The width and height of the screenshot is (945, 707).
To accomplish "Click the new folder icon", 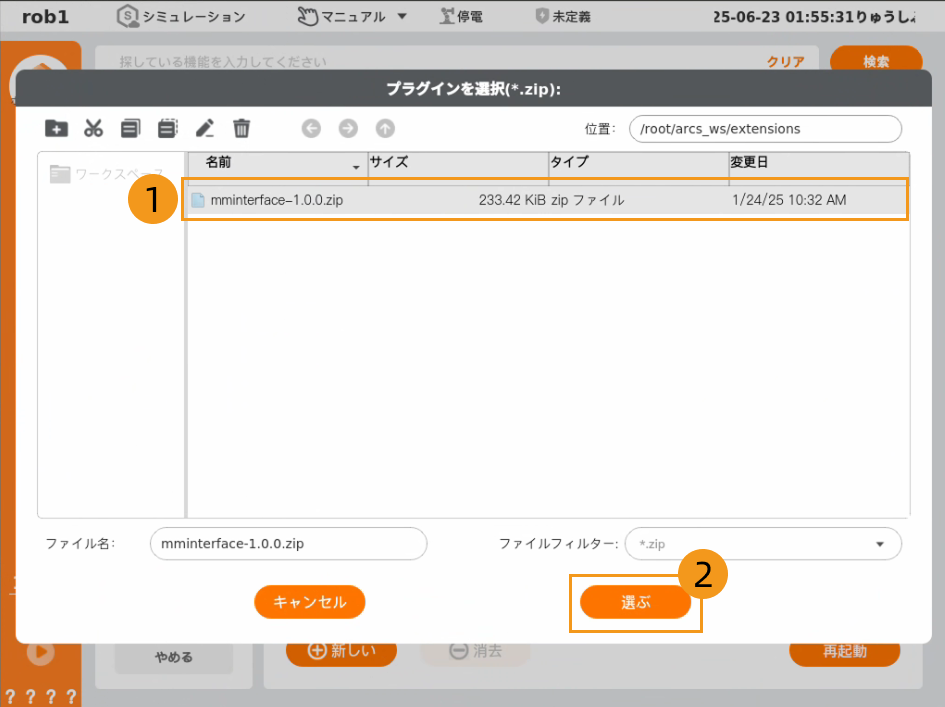I will point(57,128).
